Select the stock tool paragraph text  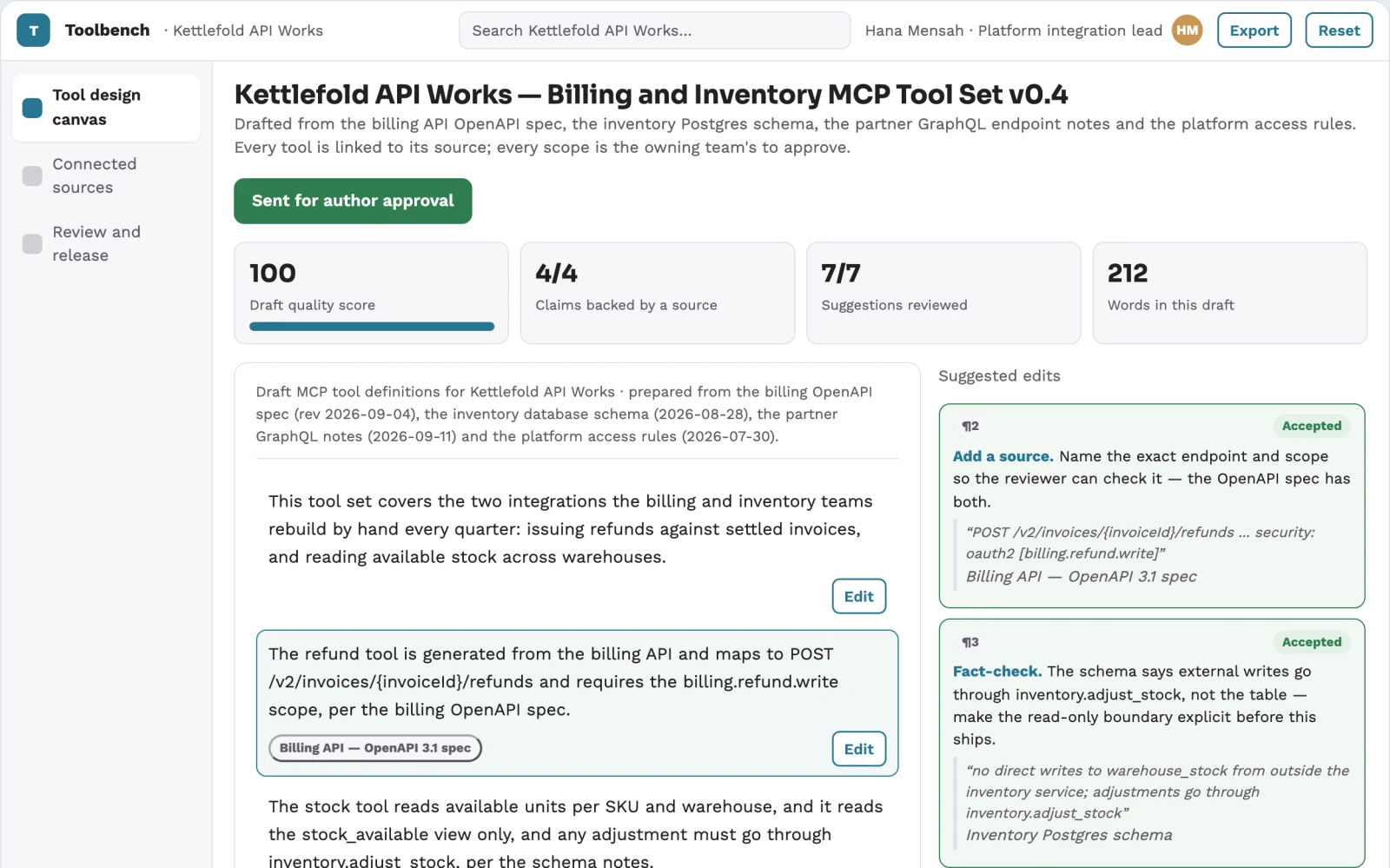pos(575,834)
